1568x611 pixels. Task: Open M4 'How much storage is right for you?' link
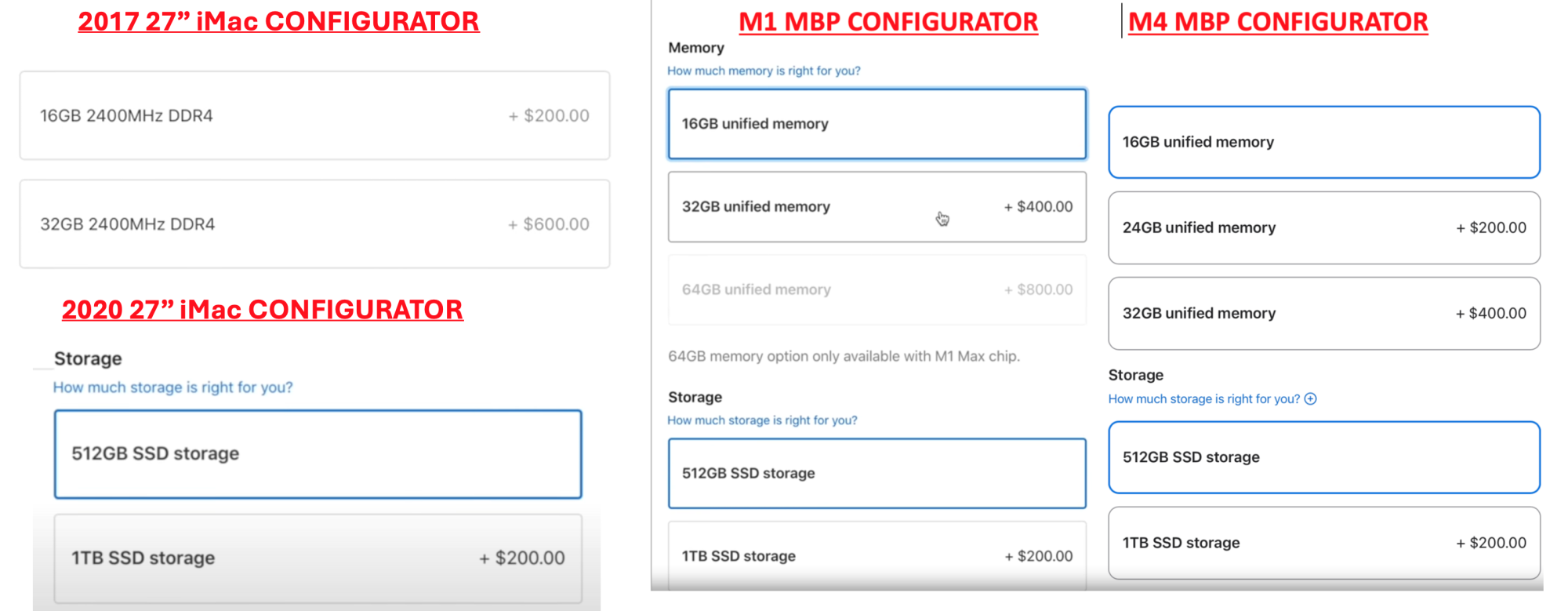click(x=1203, y=399)
